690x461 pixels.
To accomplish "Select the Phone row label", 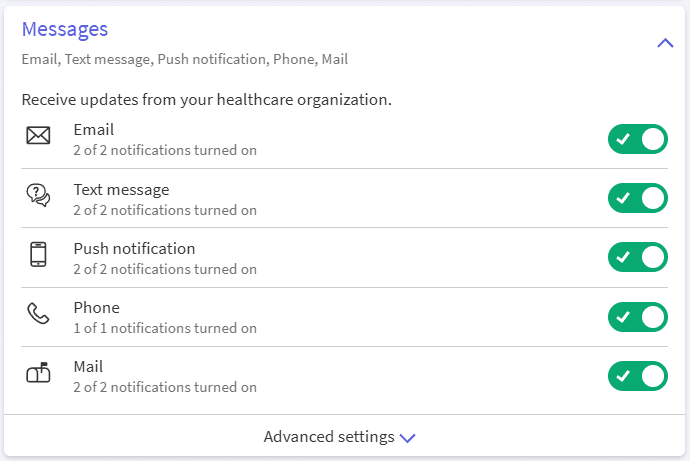I will point(96,308).
